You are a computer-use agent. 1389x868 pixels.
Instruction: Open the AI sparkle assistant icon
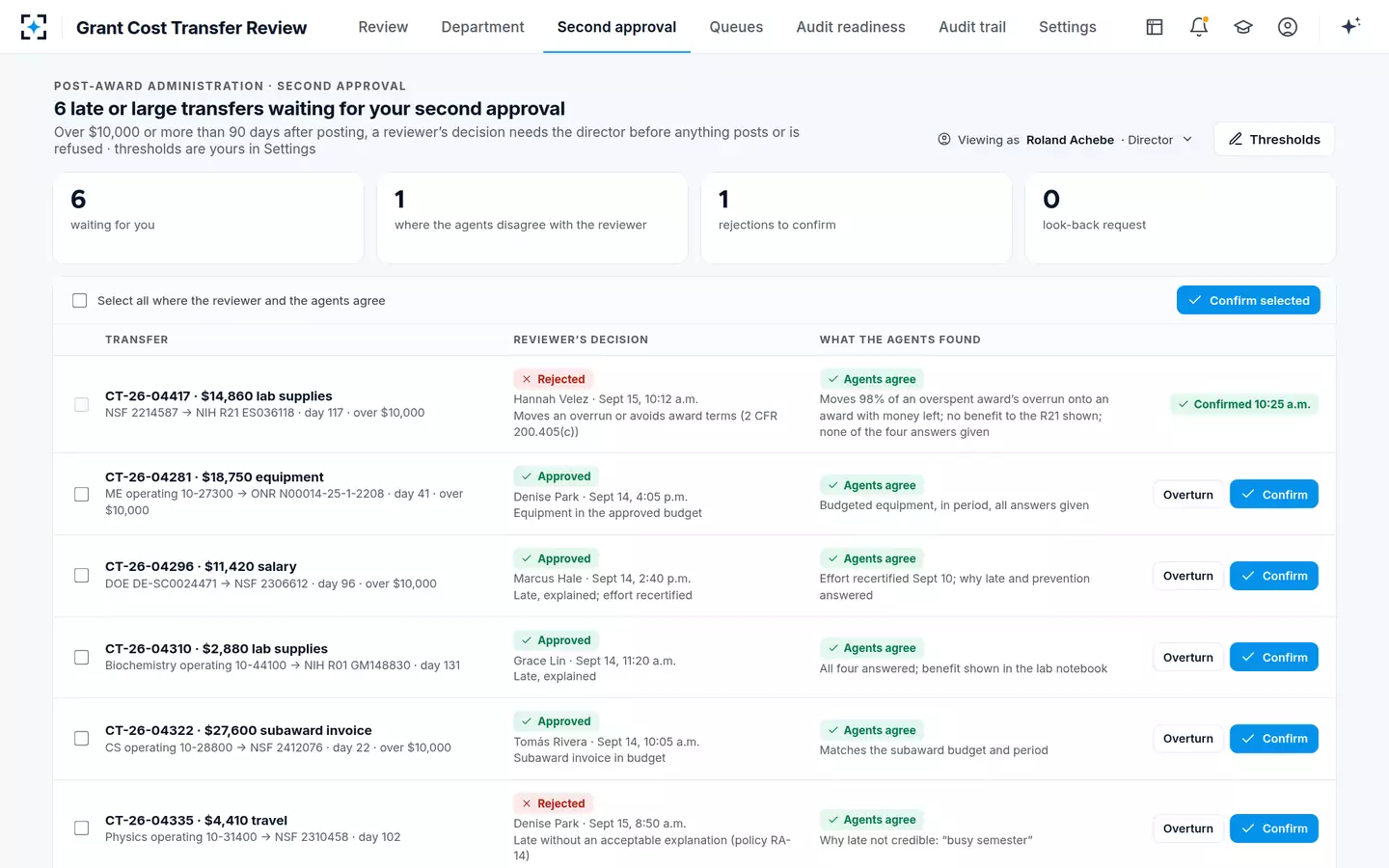click(x=1350, y=26)
